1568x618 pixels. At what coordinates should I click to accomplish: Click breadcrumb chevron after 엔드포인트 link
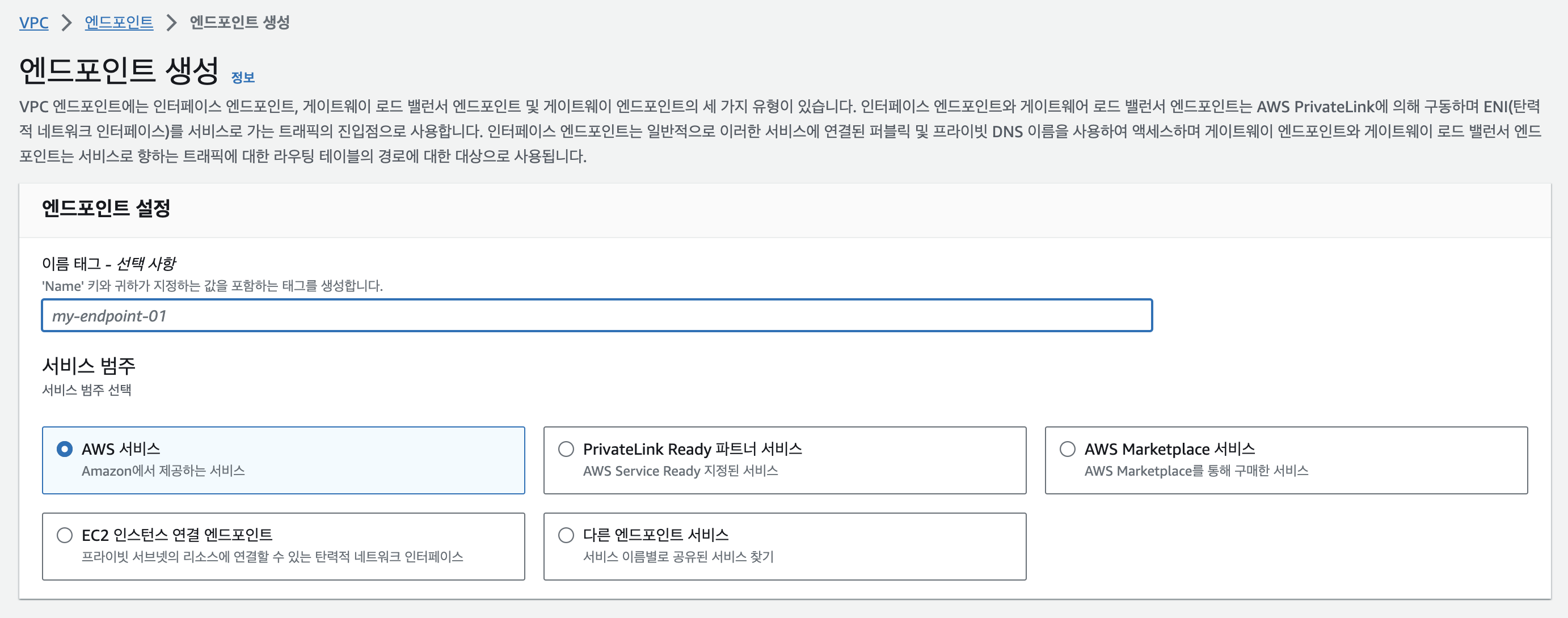coord(172,23)
